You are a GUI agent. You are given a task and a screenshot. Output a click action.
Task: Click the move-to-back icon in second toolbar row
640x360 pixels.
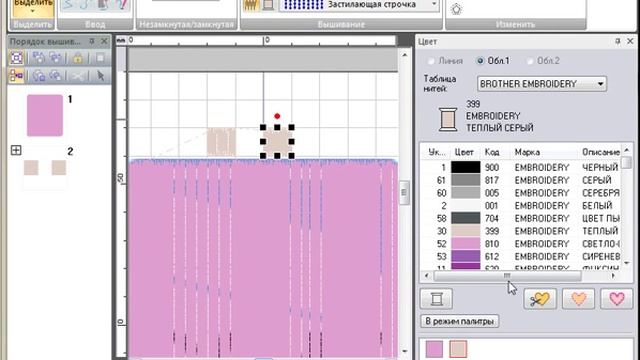56,76
